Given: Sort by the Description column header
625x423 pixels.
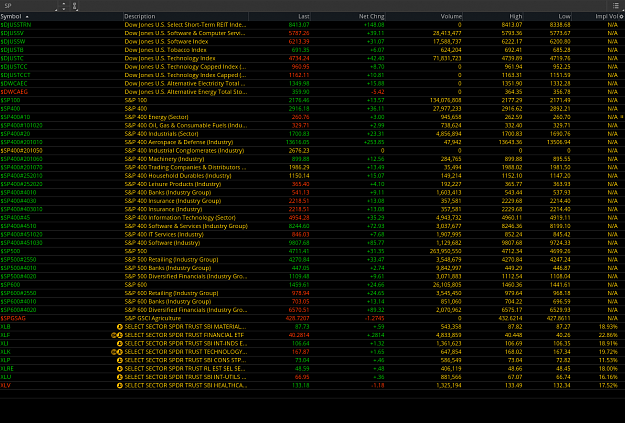Looking at the screenshot, I should point(186,16).
